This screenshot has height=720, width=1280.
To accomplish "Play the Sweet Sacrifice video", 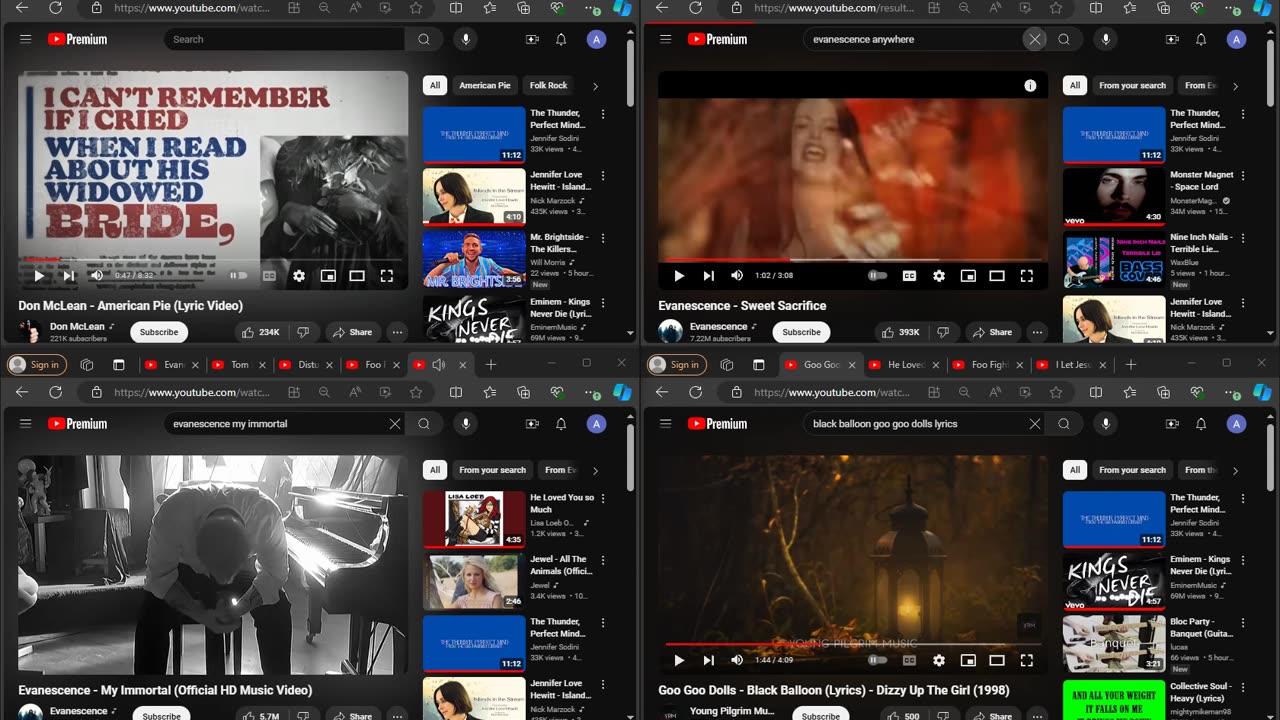I will 679,276.
